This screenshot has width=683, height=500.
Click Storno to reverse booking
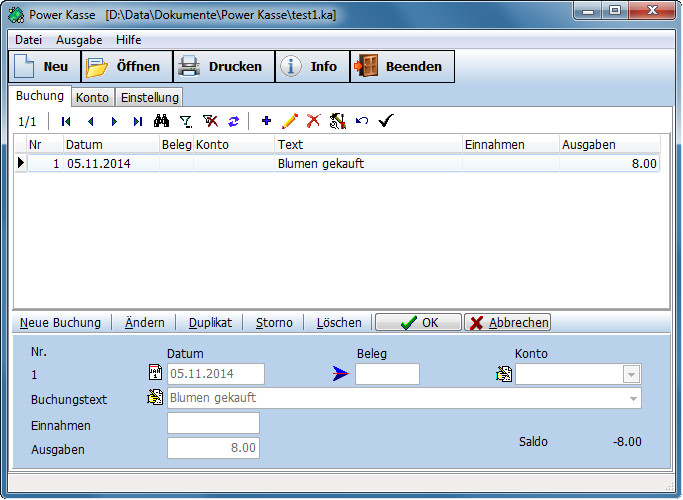(x=274, y=323)
